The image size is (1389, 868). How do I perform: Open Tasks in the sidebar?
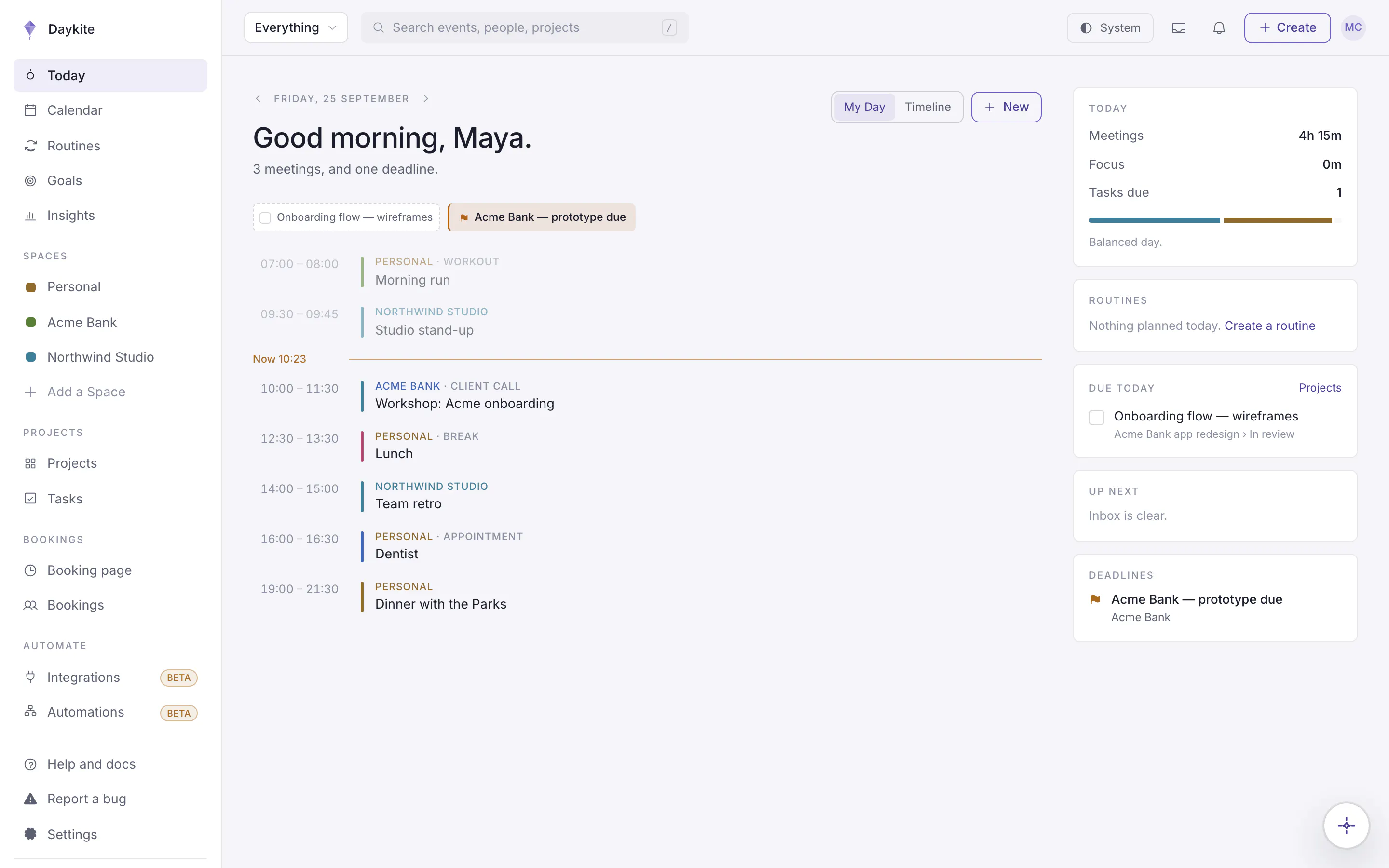tap(110, 499)
